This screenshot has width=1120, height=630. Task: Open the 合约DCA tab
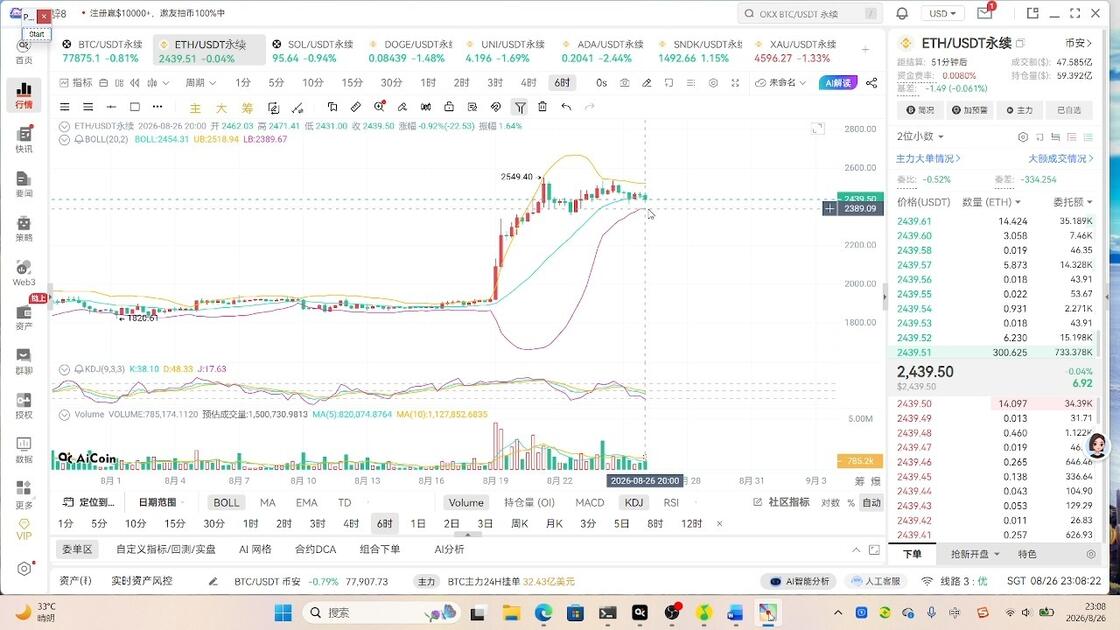[315, 549]
